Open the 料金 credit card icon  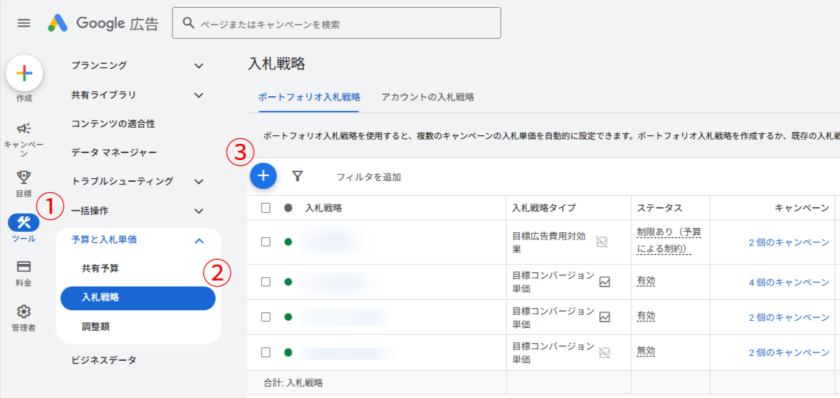tap(24, 266)
